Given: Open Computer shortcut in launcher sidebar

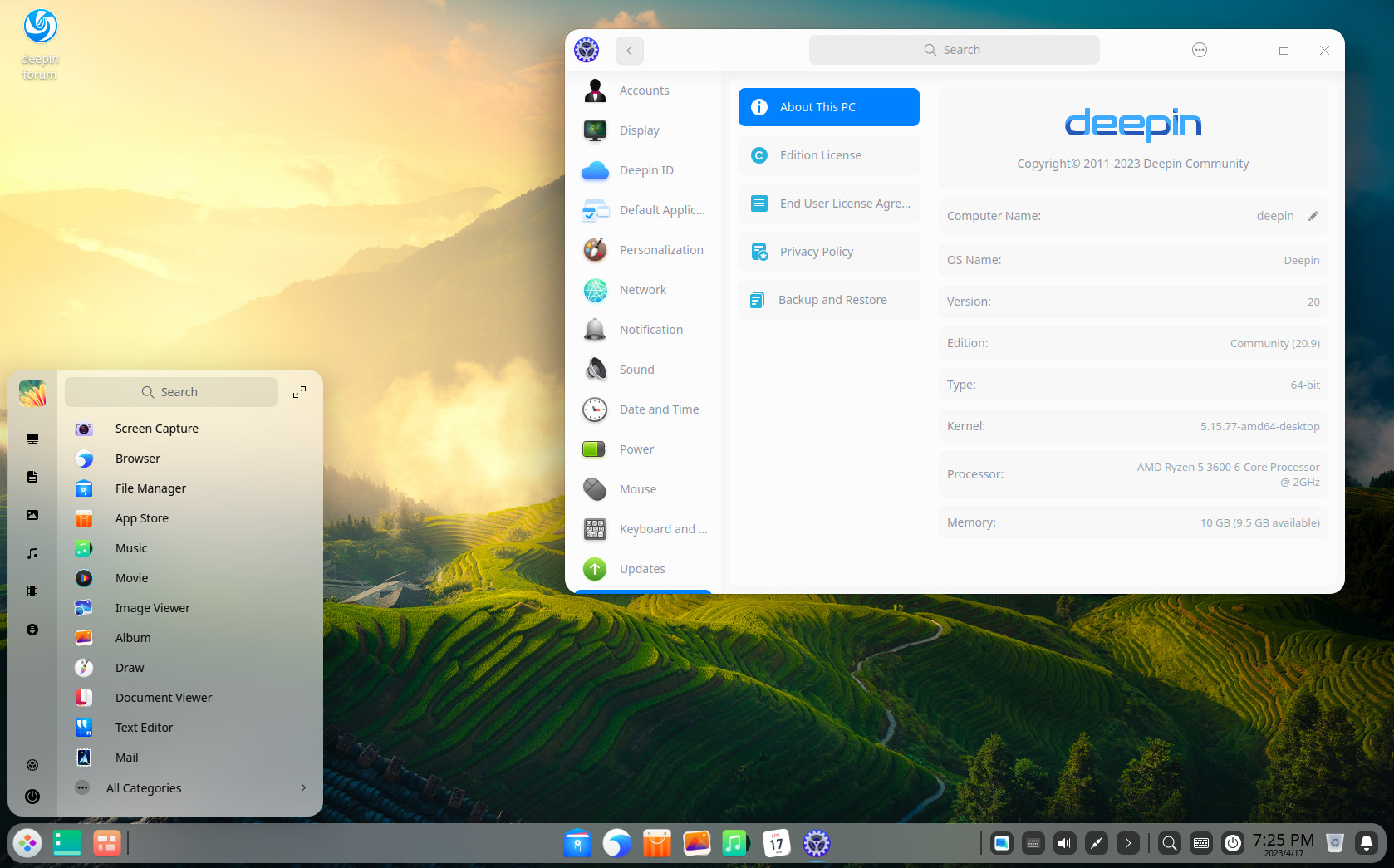Looking at the screenshot, I should point(32,439).
